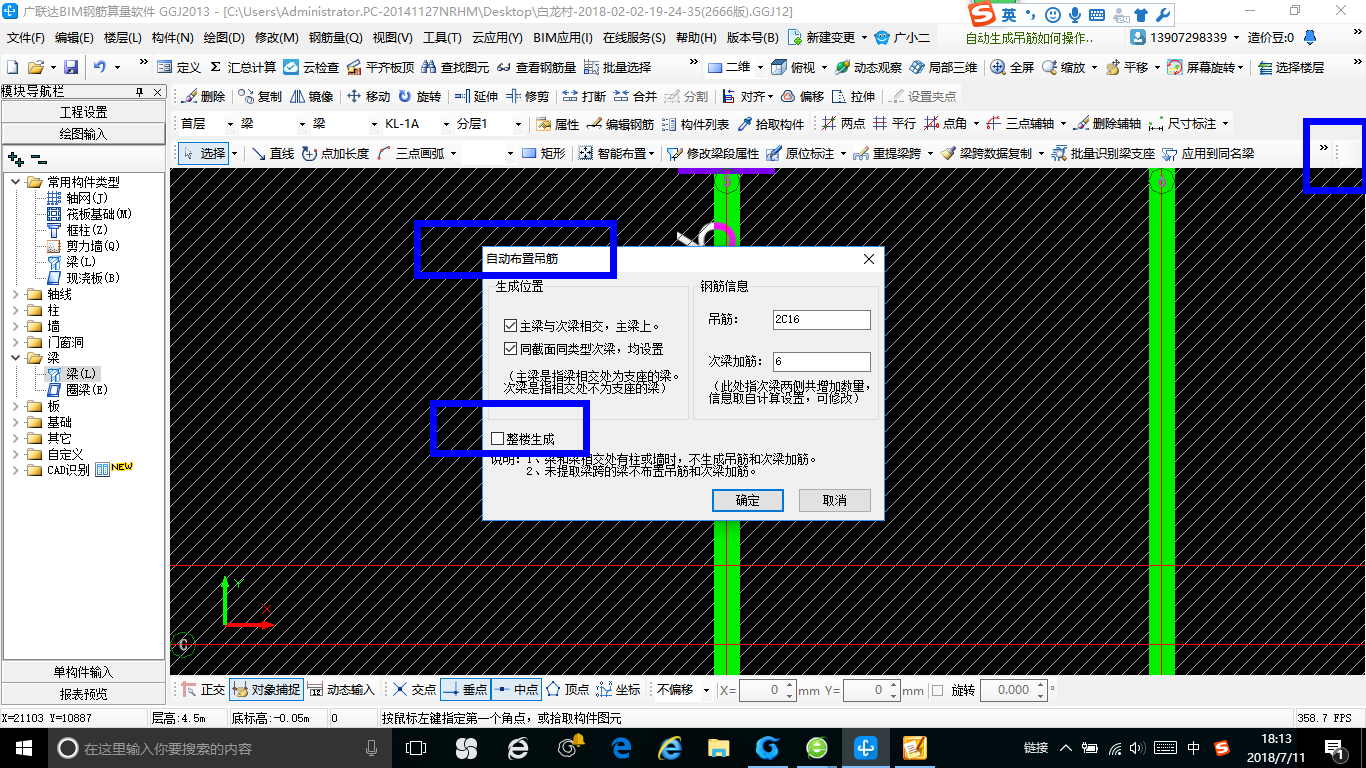Select the 批量选择 batch select tool
The image size is (1366, 768).
tap(617, 67)
